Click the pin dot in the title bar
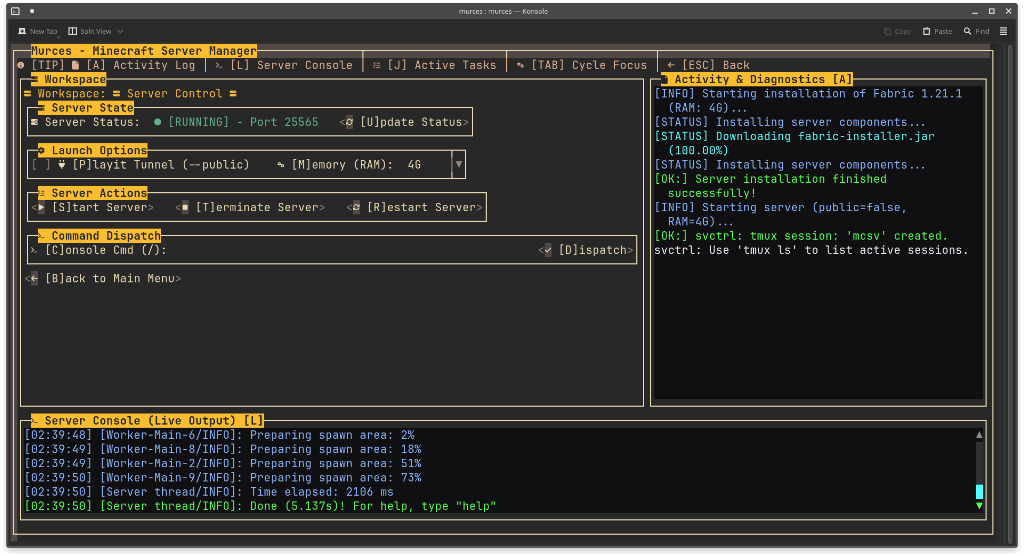This screenshot has height=556, width=1024. click(x=32, y=11)
